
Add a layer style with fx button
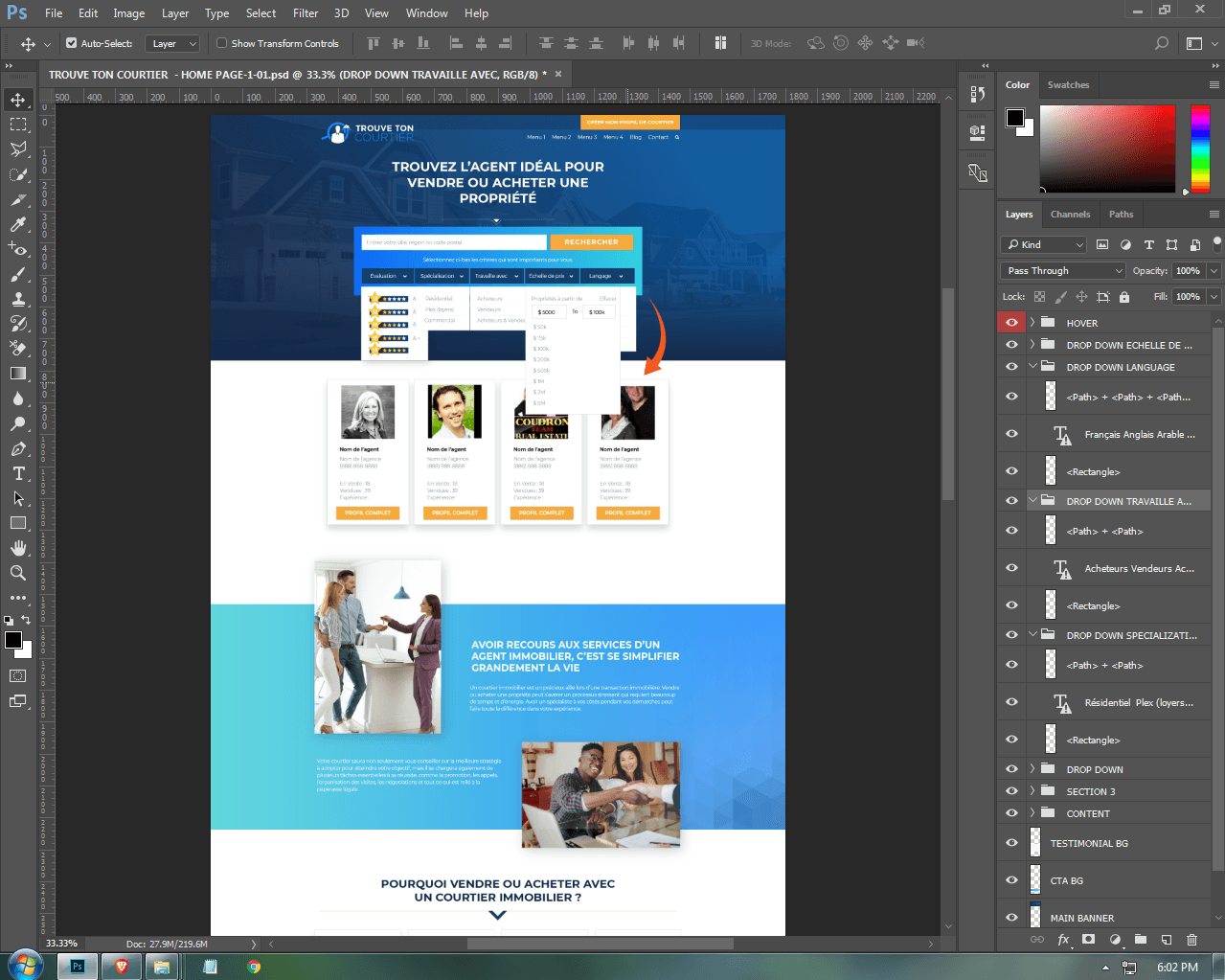tap(1063, 940)
